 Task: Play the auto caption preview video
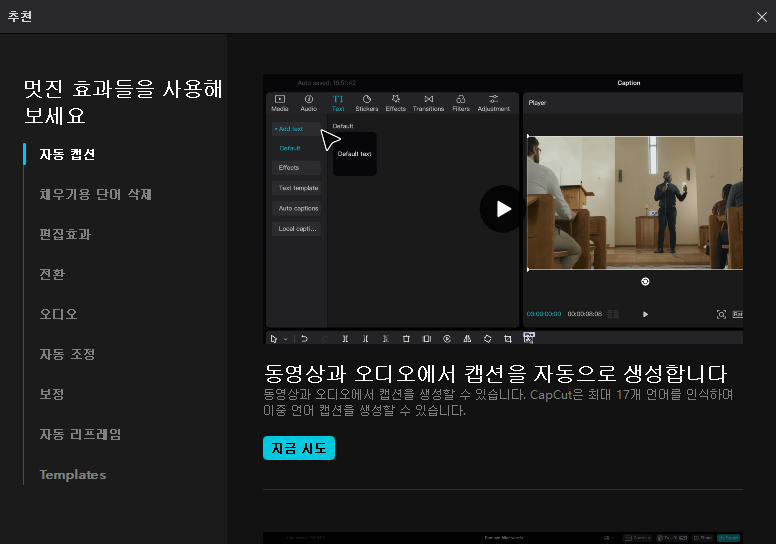point(502,209)
